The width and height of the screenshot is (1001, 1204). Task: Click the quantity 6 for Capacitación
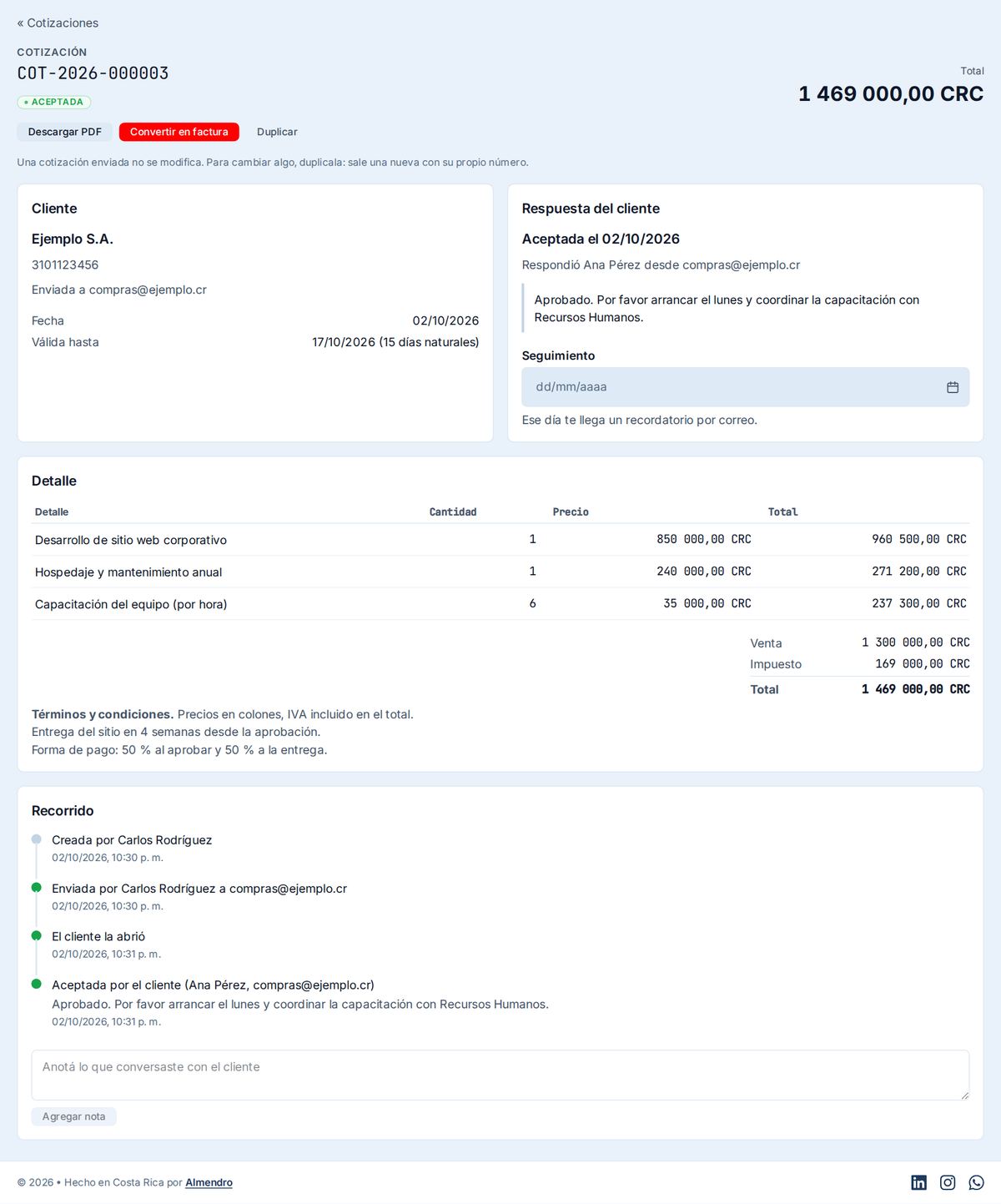pyautogui.click(x=532, y=603)
